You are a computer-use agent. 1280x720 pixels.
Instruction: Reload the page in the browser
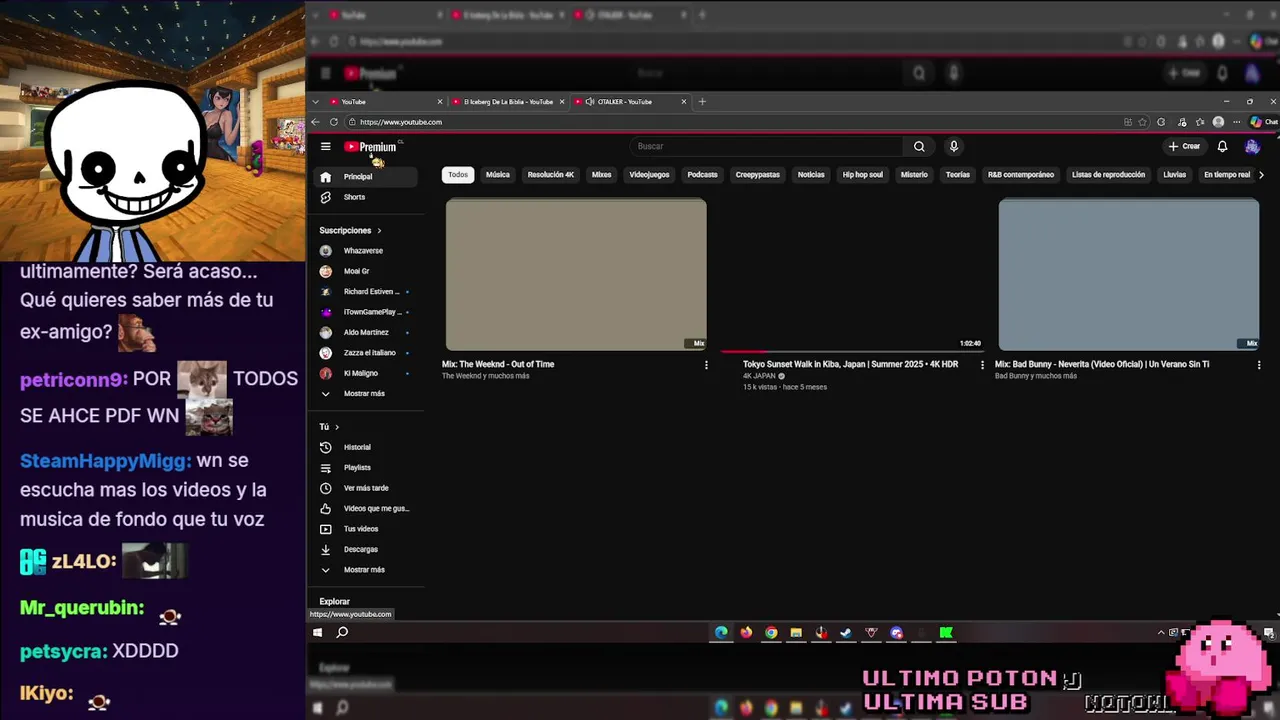334,122
